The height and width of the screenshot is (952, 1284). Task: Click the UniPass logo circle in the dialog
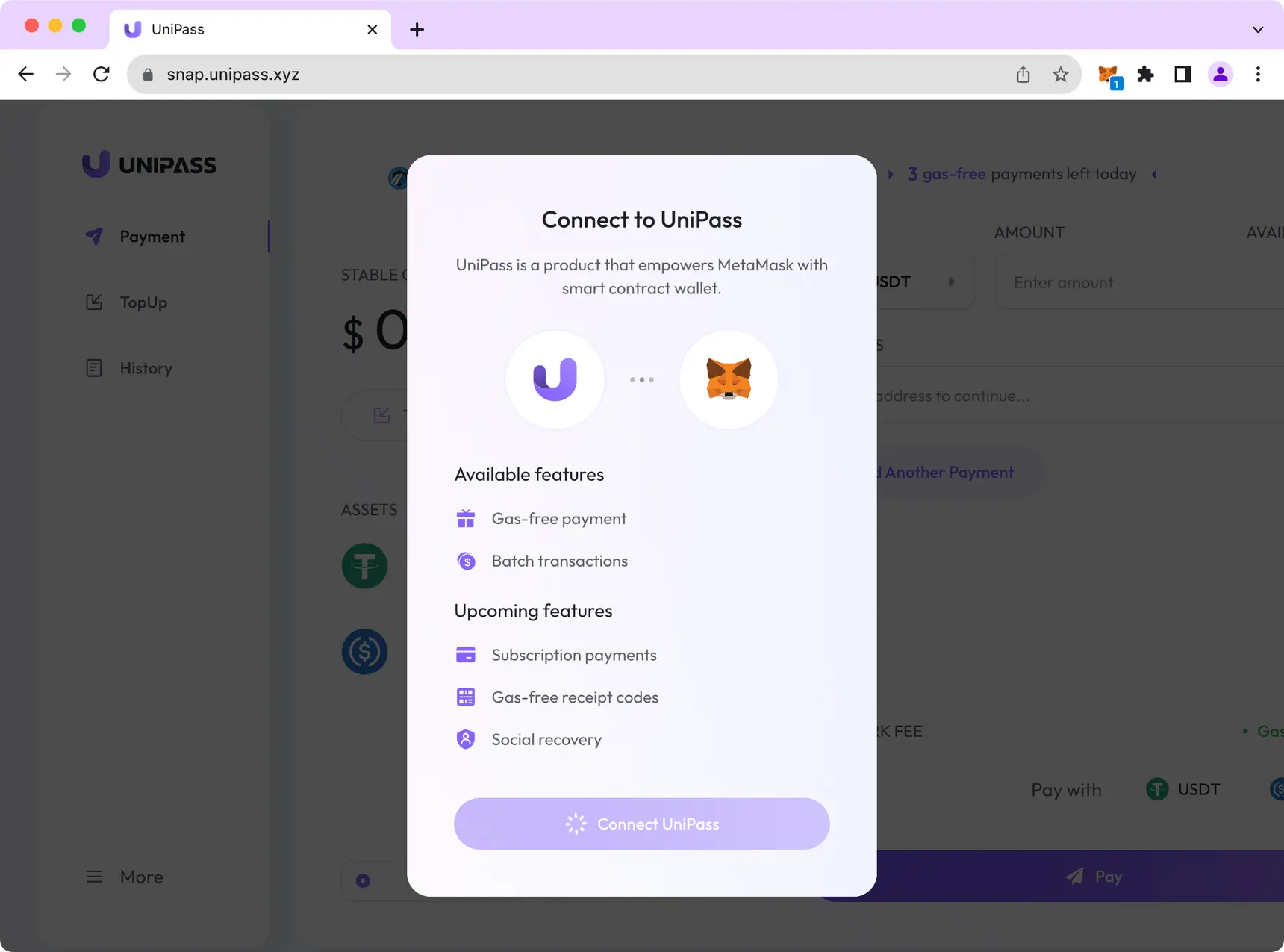tap(555, 379)
